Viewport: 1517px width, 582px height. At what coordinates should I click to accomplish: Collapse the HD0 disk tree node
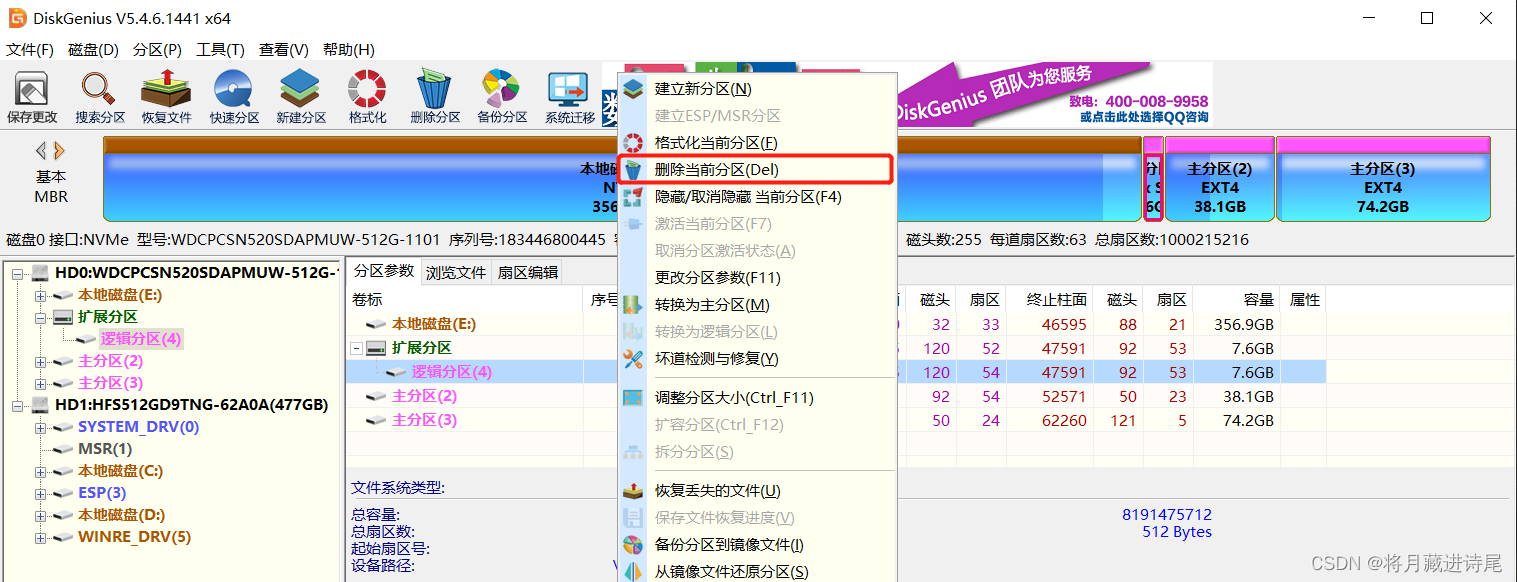point(18,273)
